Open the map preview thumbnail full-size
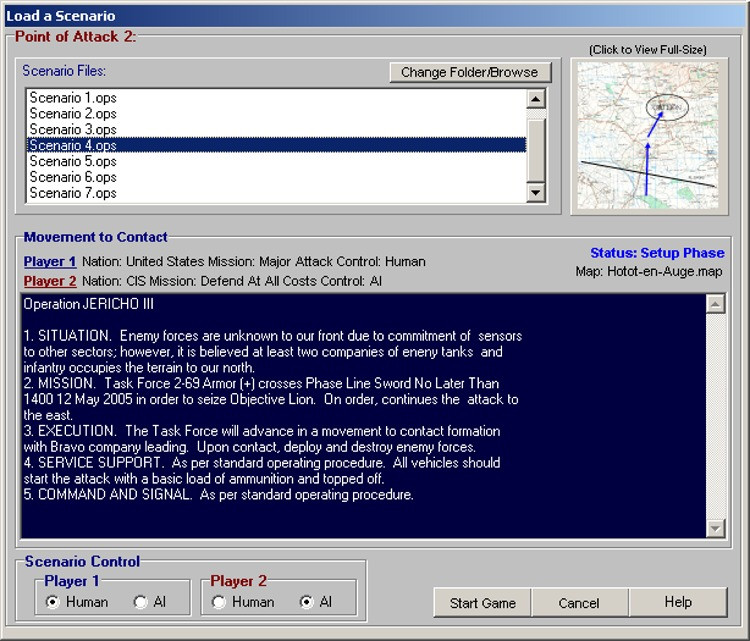Image resolution: width=750 pixels, height=641 pixels. coord(646,136)
